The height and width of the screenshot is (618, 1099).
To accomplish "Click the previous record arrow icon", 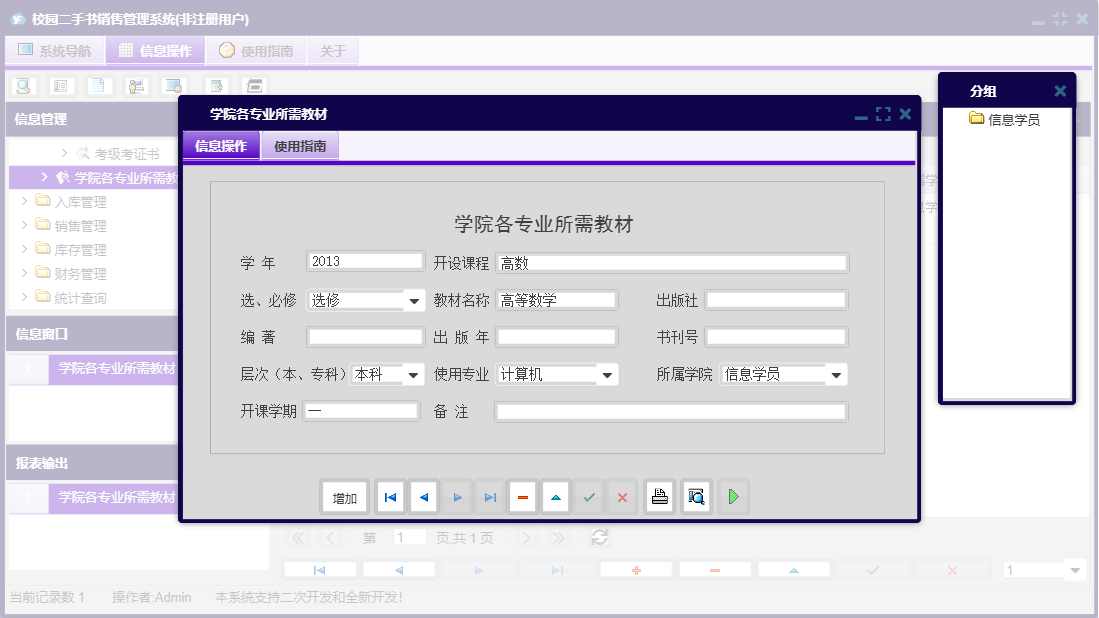I will 423,496.
